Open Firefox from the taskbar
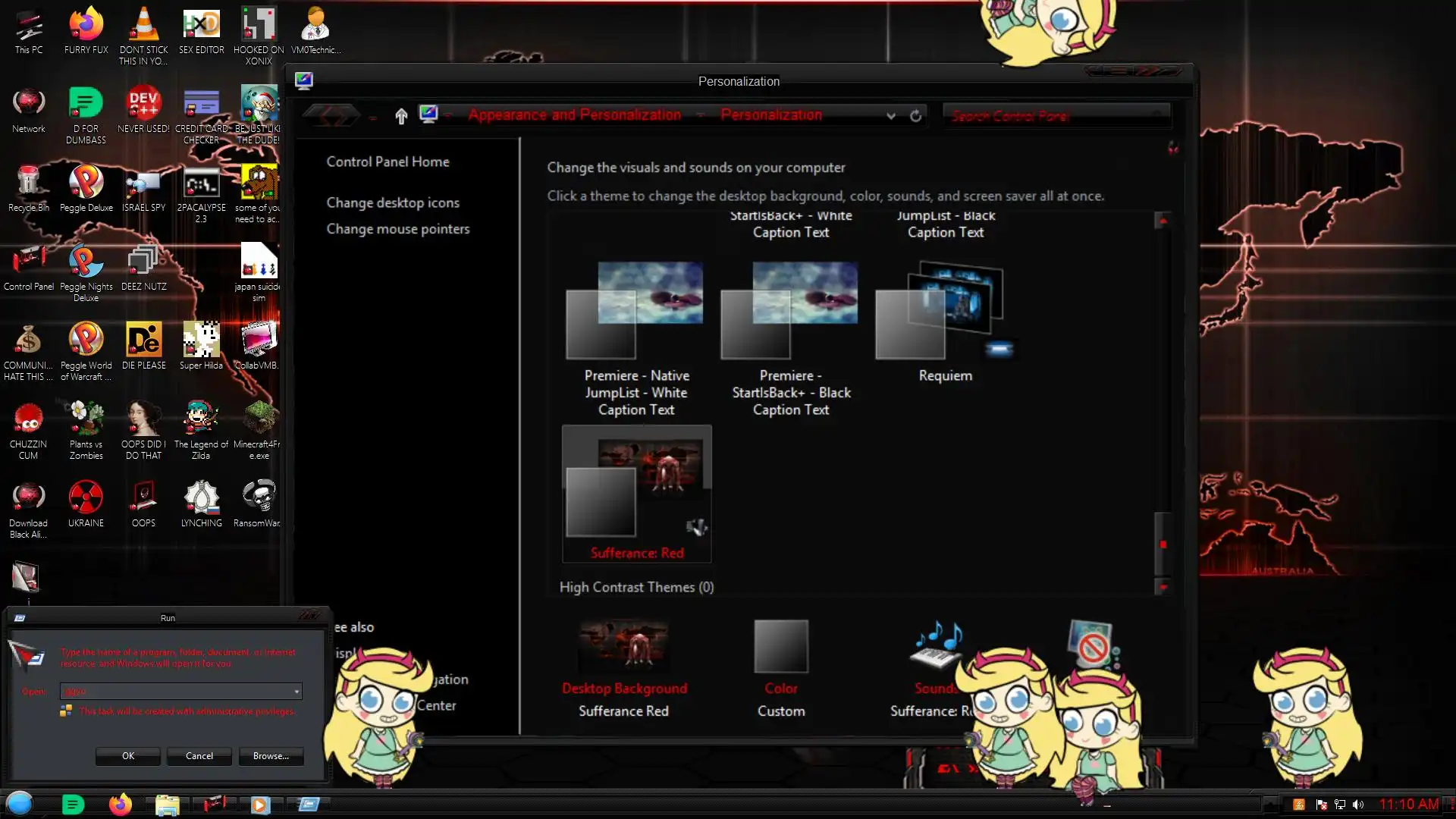This screenshot has height=819, width=1456. click(x=120, y=804)
